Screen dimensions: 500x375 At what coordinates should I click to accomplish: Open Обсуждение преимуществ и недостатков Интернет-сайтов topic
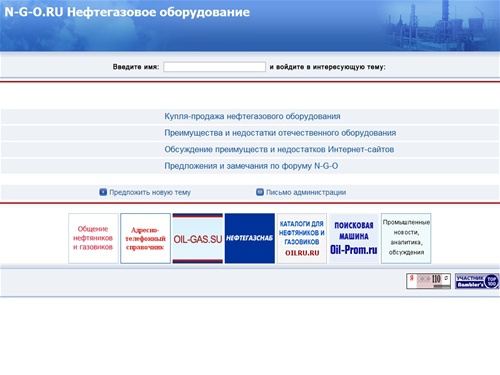click(279, 149)
